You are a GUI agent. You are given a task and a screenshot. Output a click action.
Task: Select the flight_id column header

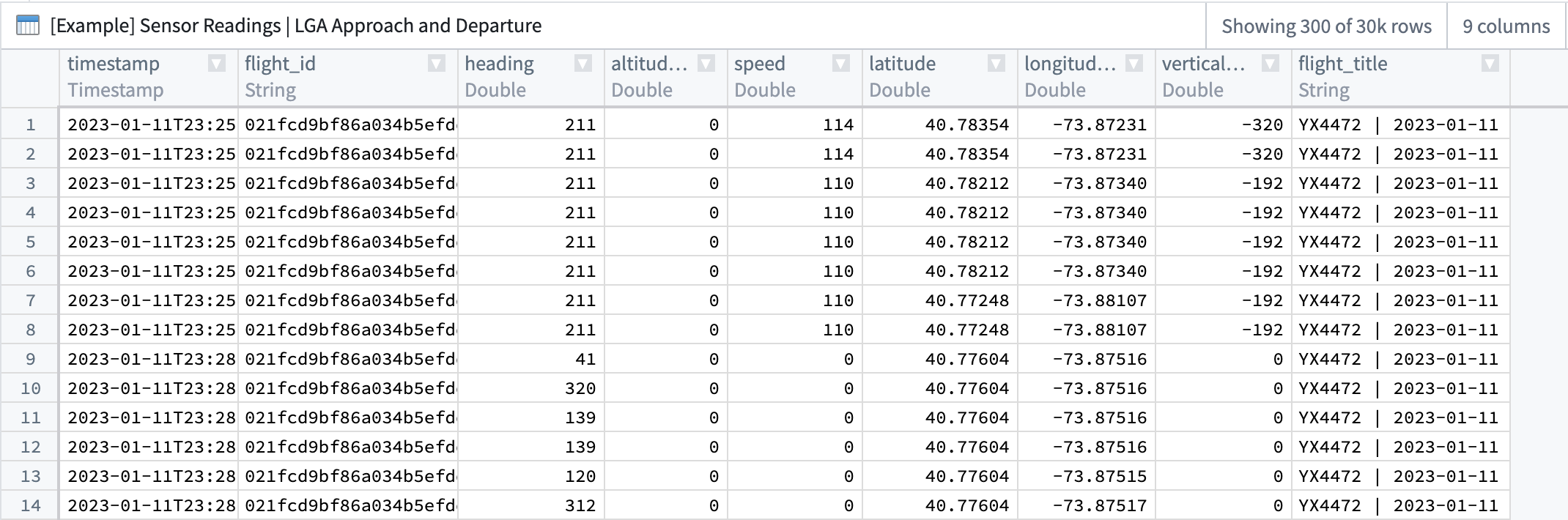348,77
